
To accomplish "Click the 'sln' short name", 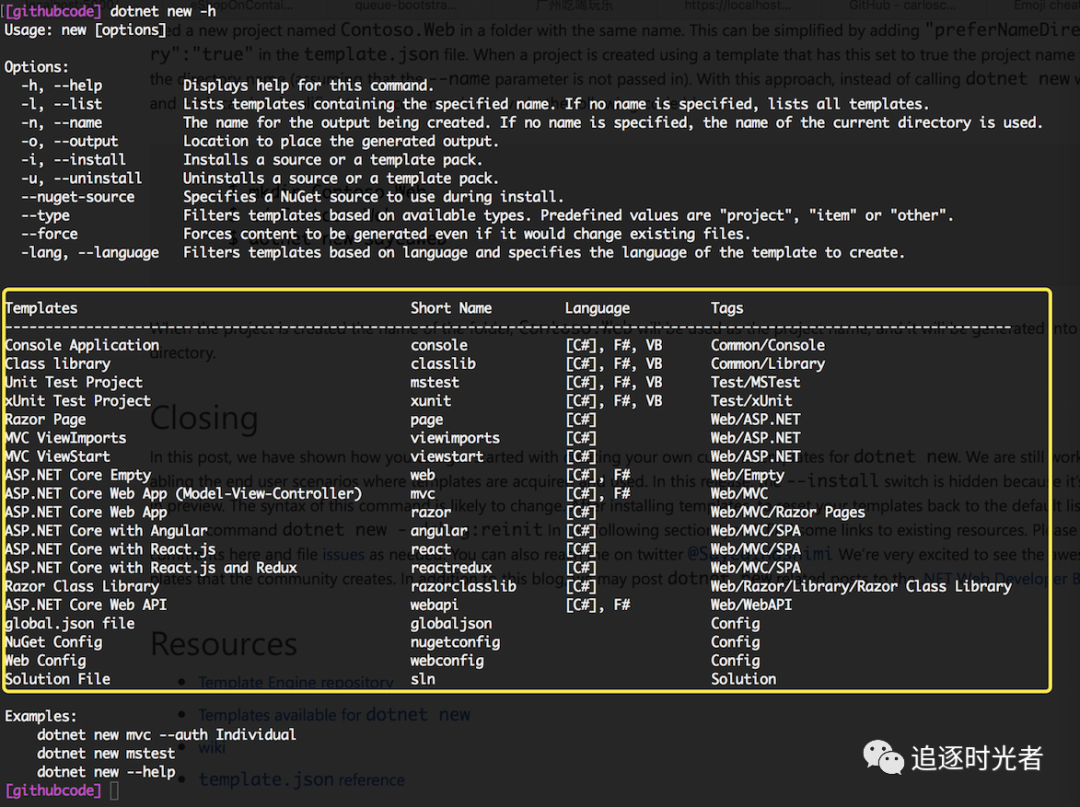I will tap(422, 680).
